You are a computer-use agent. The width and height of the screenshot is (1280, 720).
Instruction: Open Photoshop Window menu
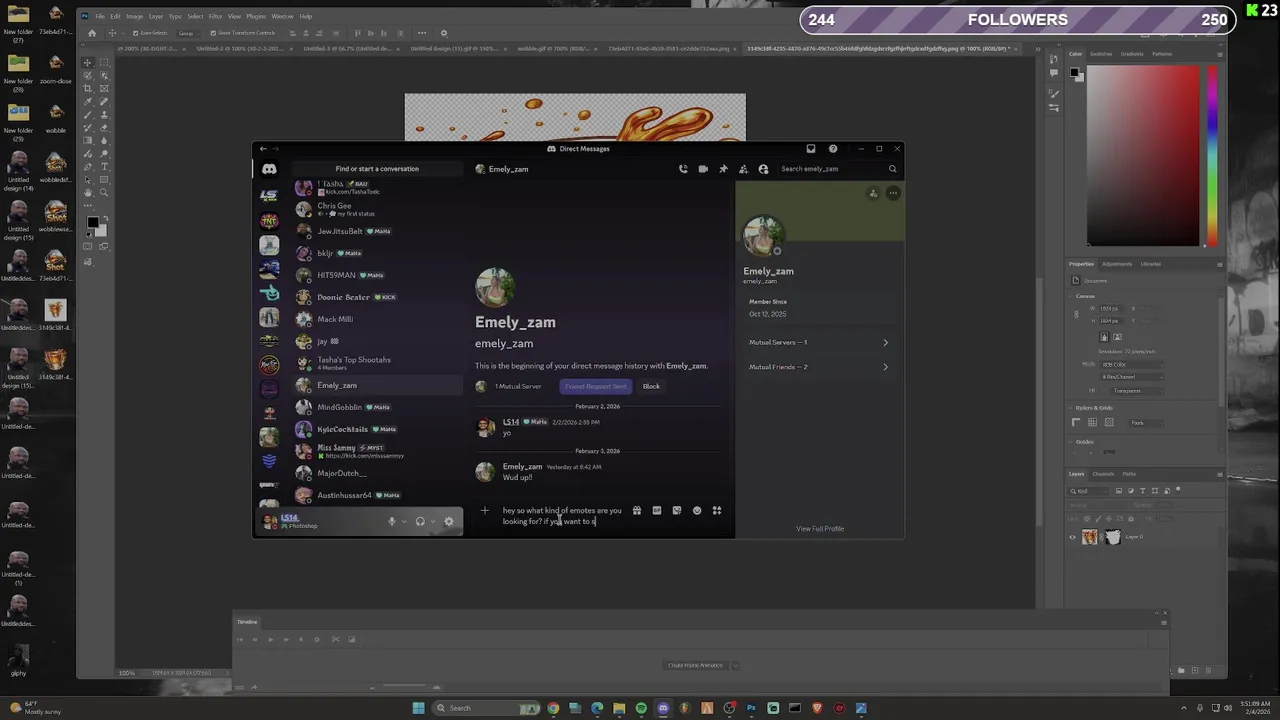[282, 16]
